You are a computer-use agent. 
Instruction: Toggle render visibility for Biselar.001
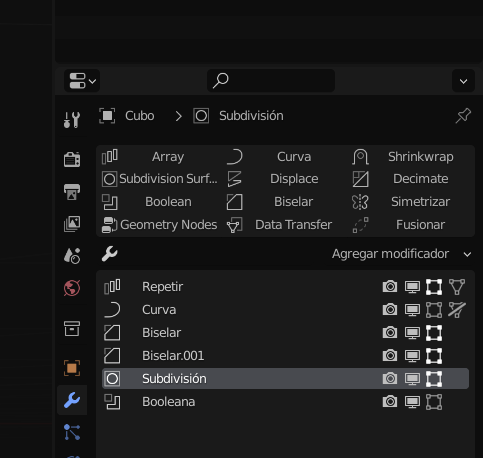(x=390, y=356)
